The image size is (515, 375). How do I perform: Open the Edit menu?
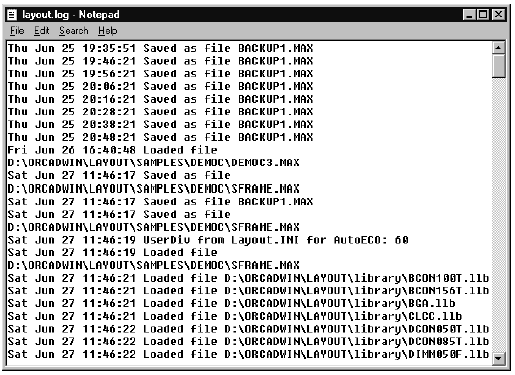(x=42, y=31)
